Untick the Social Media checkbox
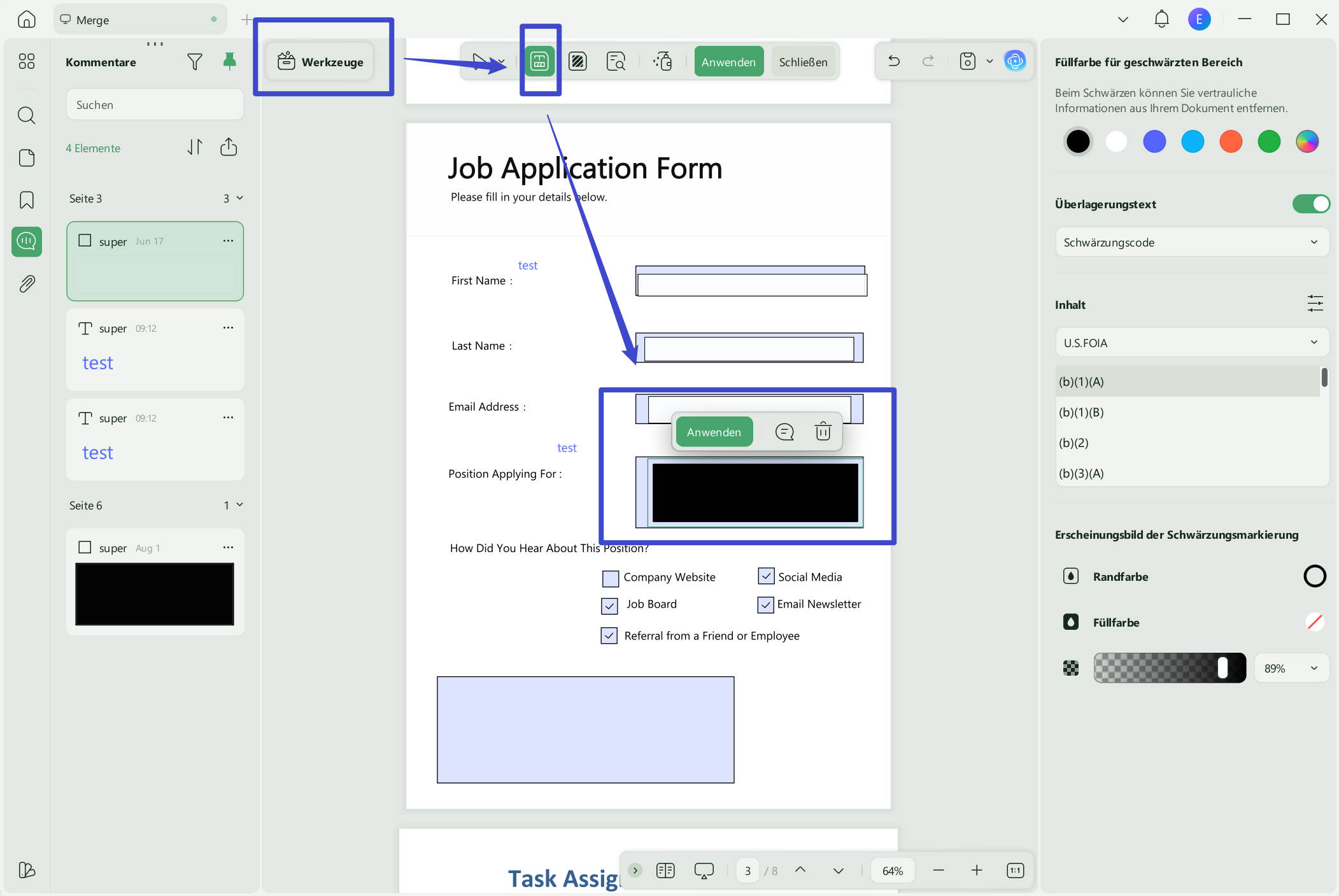The width and height of the screenshot is (1339, 896). 766,576
